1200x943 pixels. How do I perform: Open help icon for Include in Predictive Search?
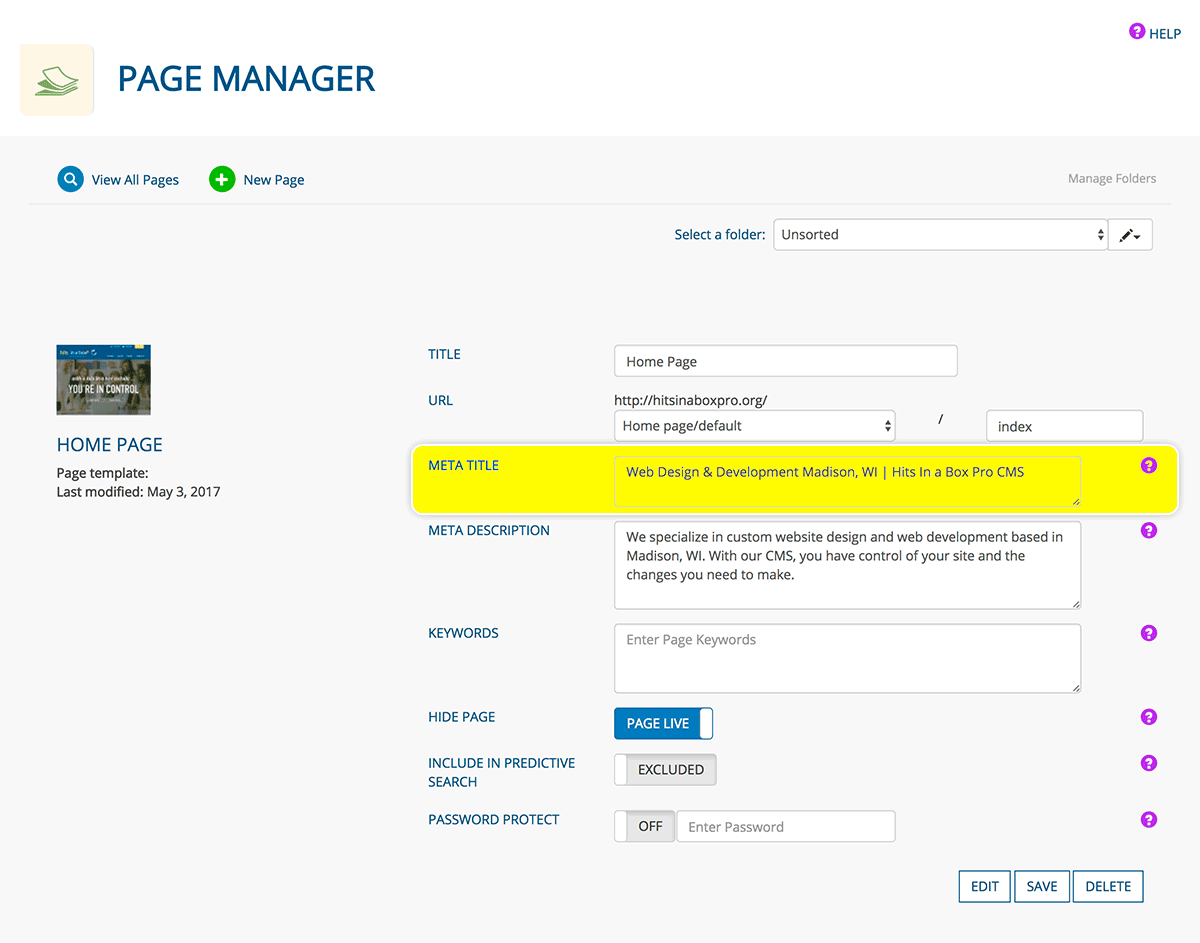[x=1149, y=763]
